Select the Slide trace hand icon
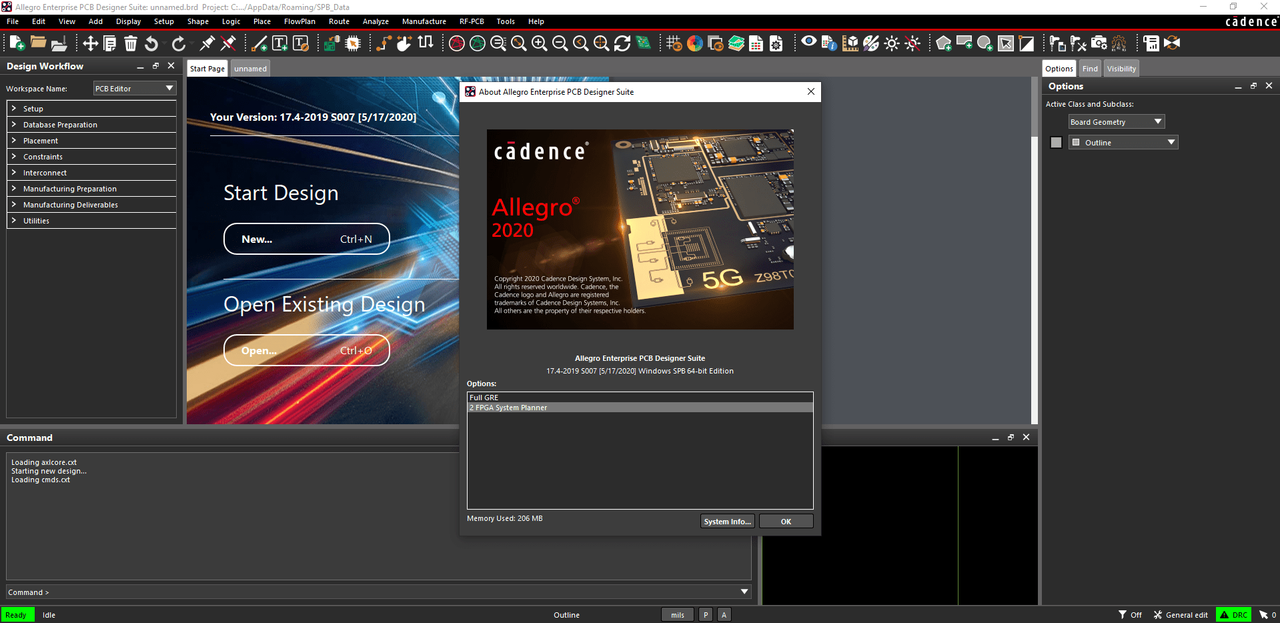Screen dimensions: 1280x623 (x=404, y=43)
